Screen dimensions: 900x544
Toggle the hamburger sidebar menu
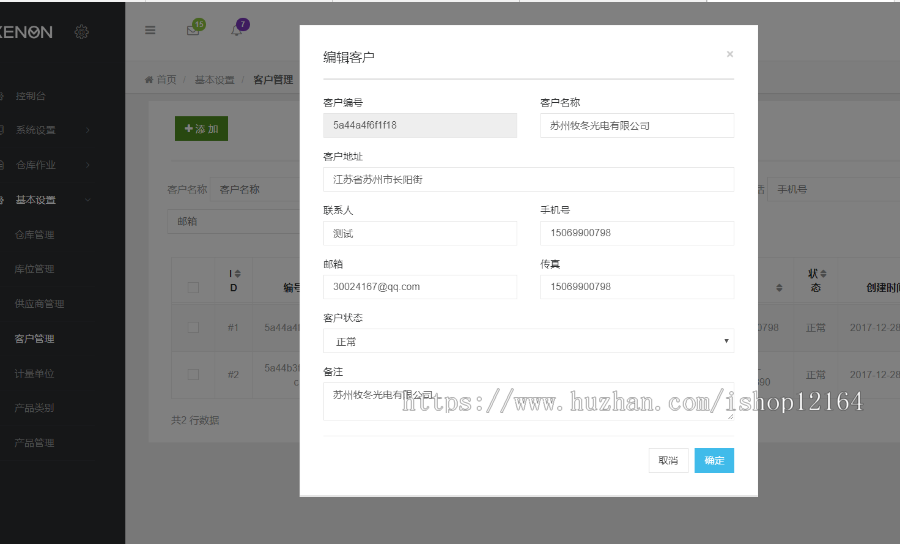pyautogui.click(x=150, y=30)
